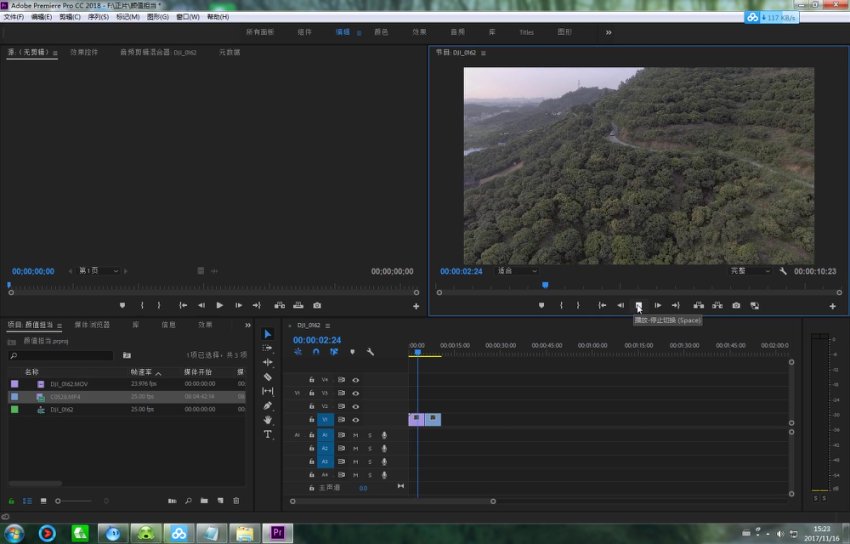The height and width of the screenshot is (544, 850).
Task: Select the Razor tool in the tools panel
Action: click(268, 377)
